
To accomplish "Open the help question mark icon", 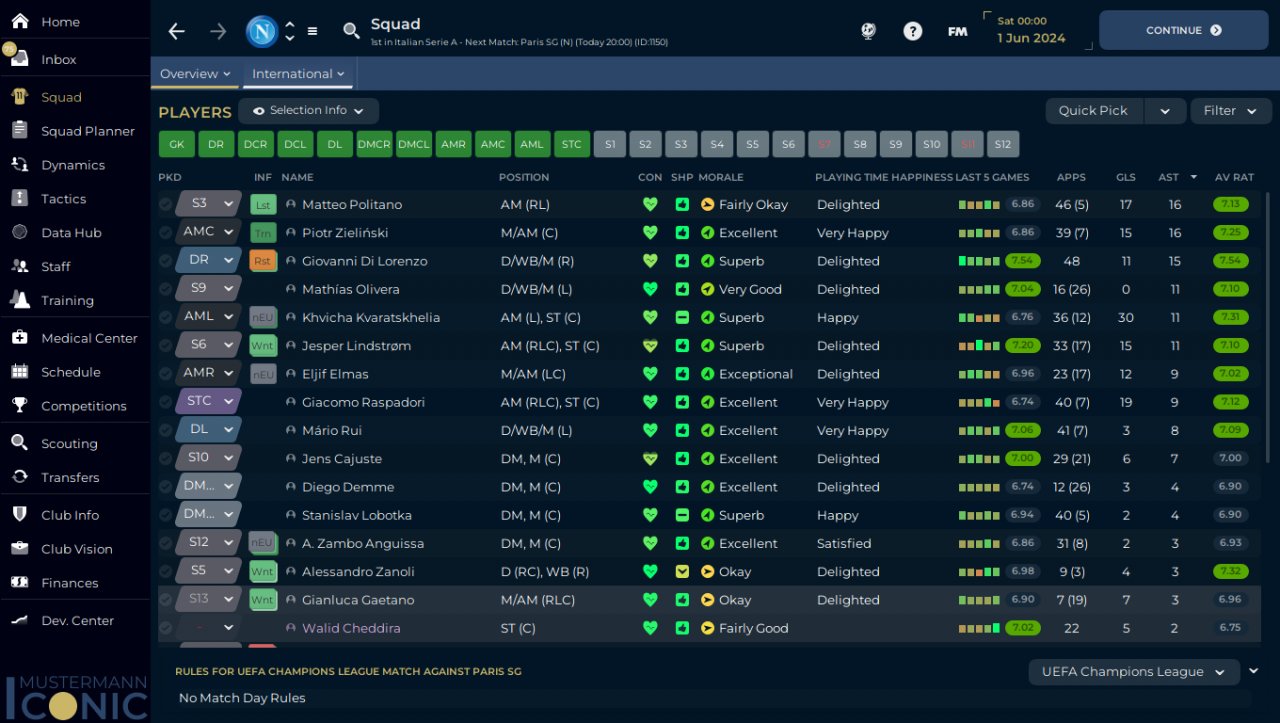I will pos(912,31).
